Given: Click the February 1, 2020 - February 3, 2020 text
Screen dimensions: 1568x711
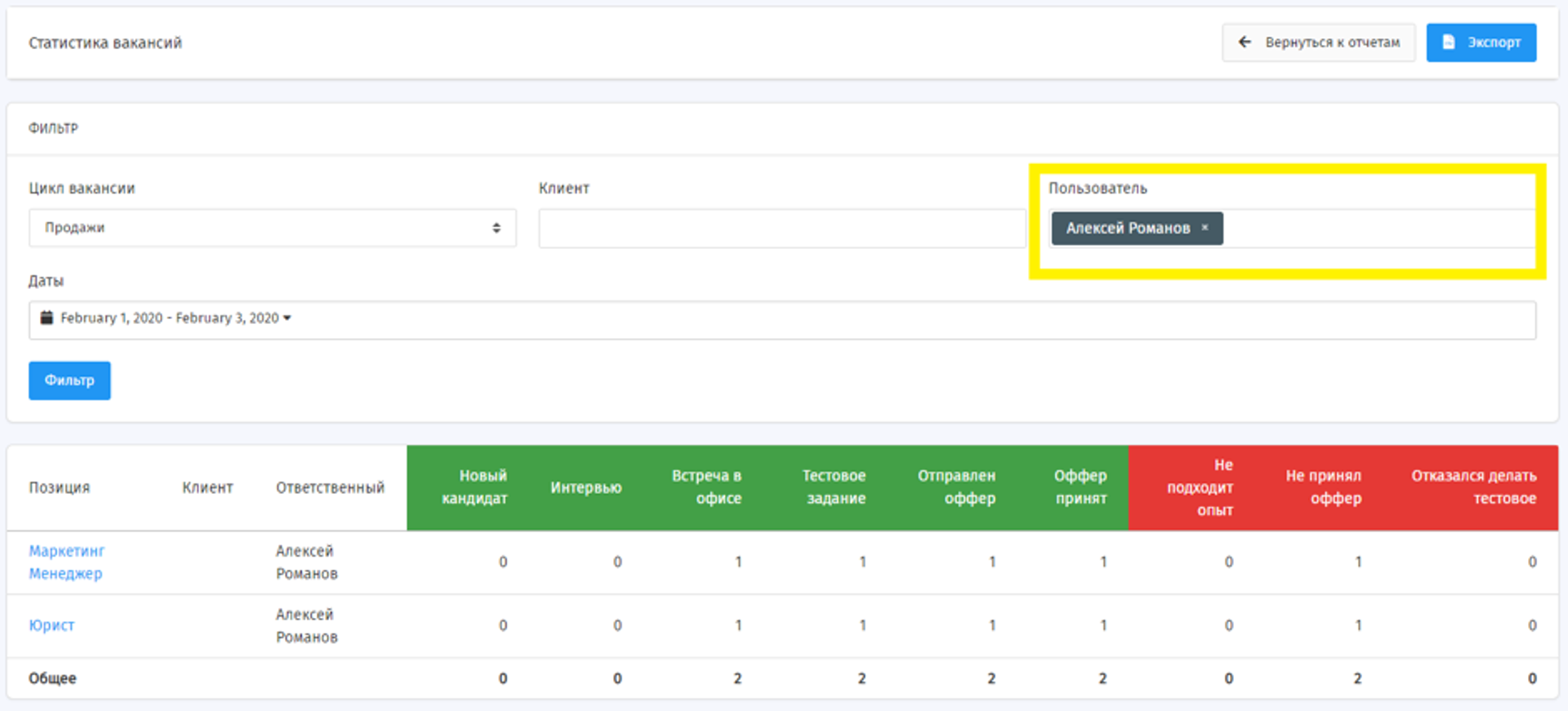Looking at the screenshot, I should coord(170,318).
